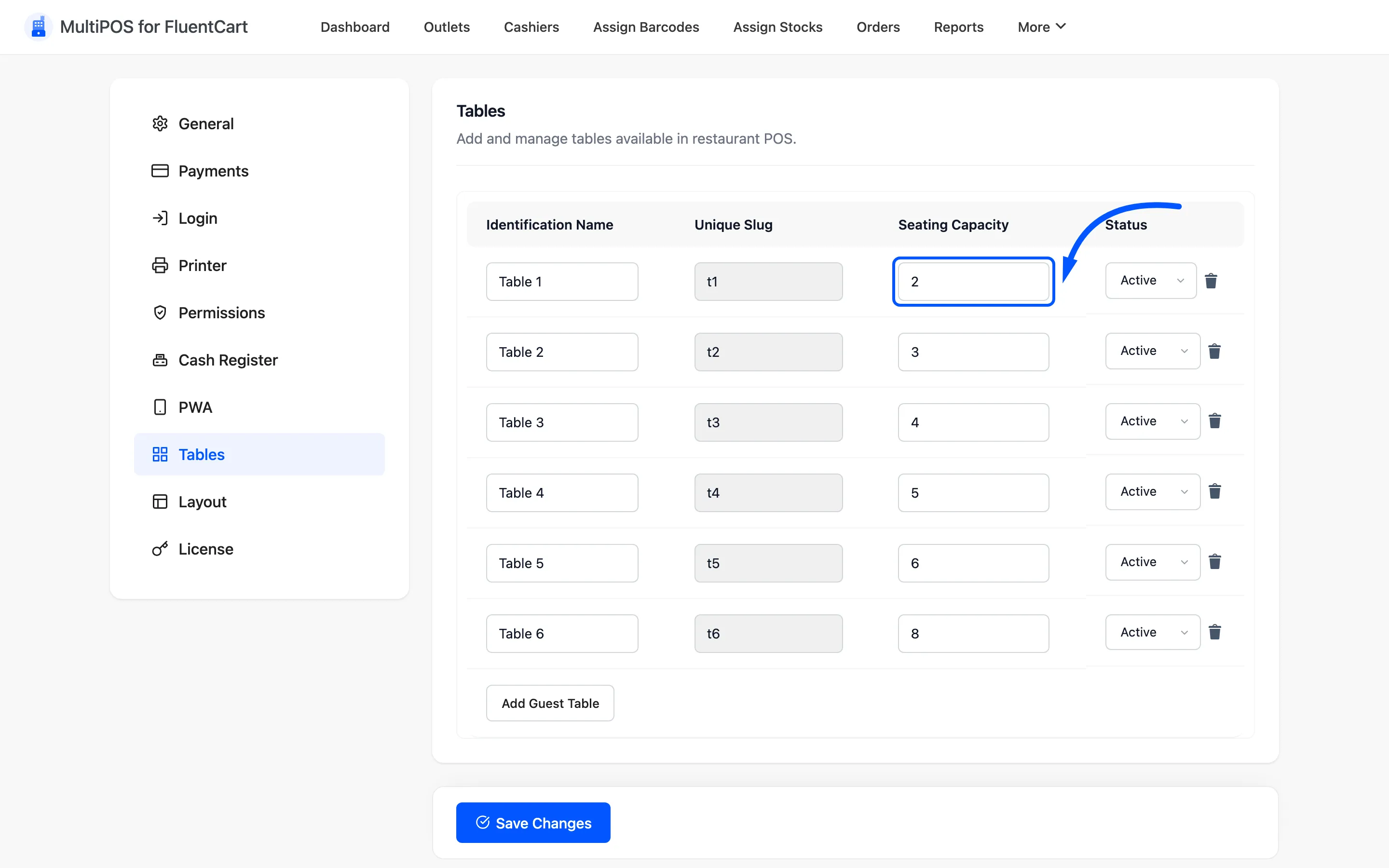Go to Dashboard in top navigation
Image resolution: width=1389 pixels, height=868 pixels.
pos(354,27)
